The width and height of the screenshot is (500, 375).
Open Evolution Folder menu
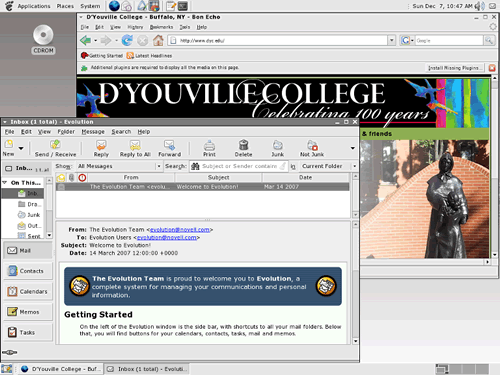[x=66, y=132]
